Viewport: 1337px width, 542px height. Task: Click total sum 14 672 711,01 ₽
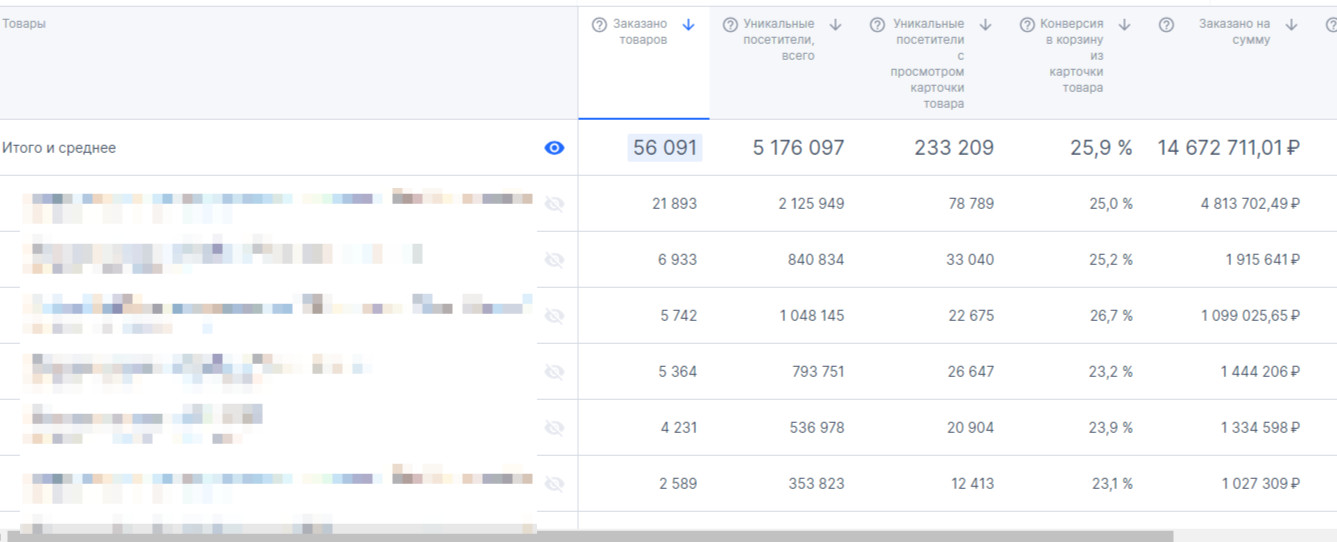click(1229, 148)
